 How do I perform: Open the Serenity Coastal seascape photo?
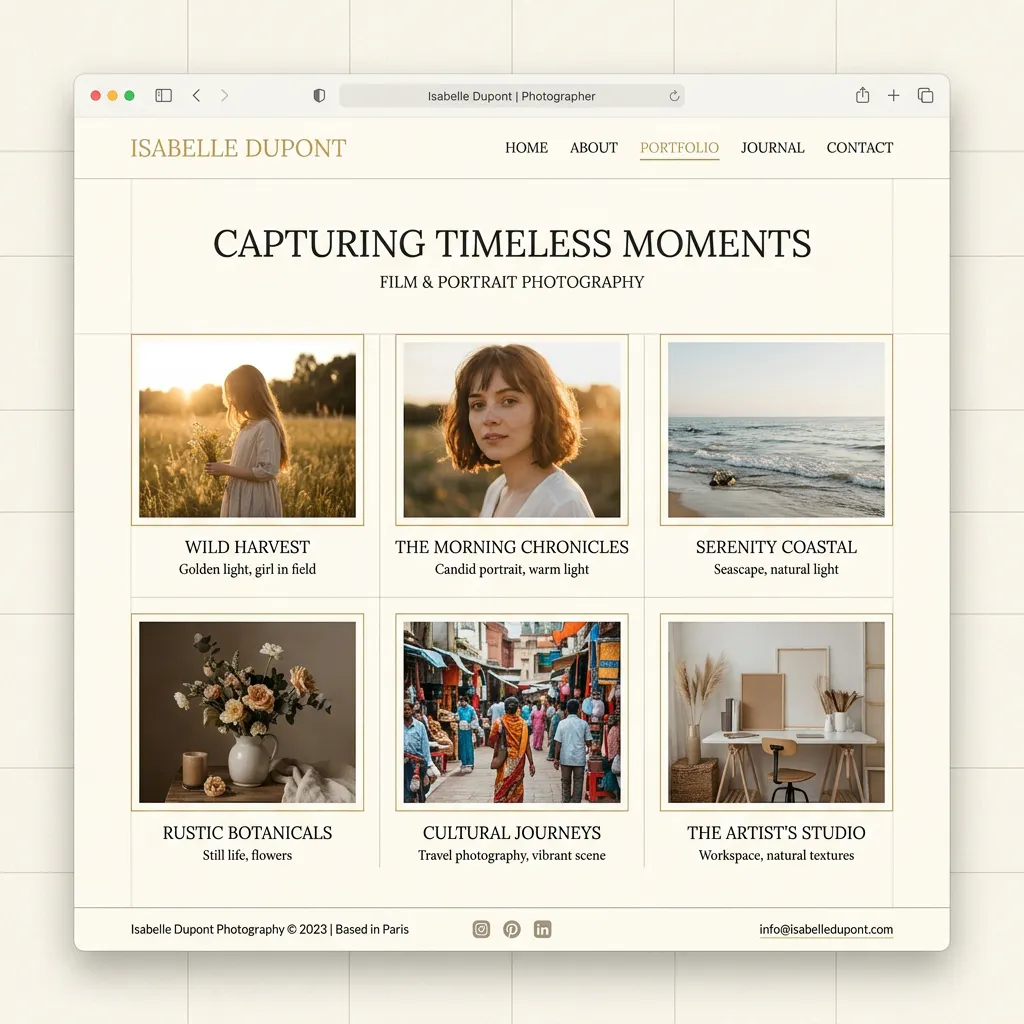[x=776, y=430]
